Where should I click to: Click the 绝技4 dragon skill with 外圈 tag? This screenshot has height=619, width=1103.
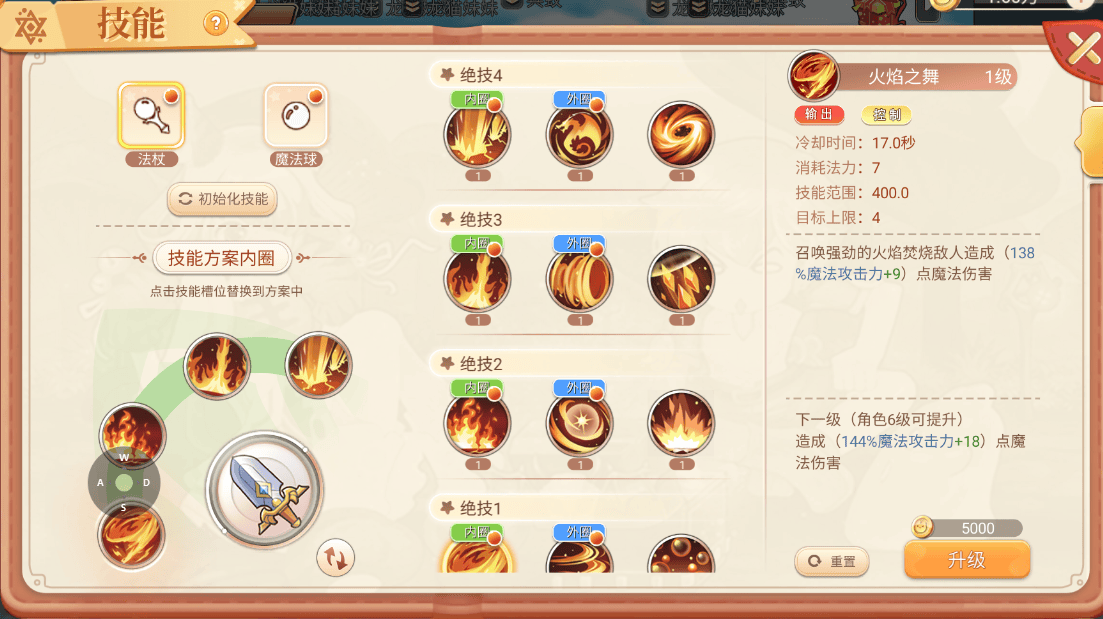(580, 134)
